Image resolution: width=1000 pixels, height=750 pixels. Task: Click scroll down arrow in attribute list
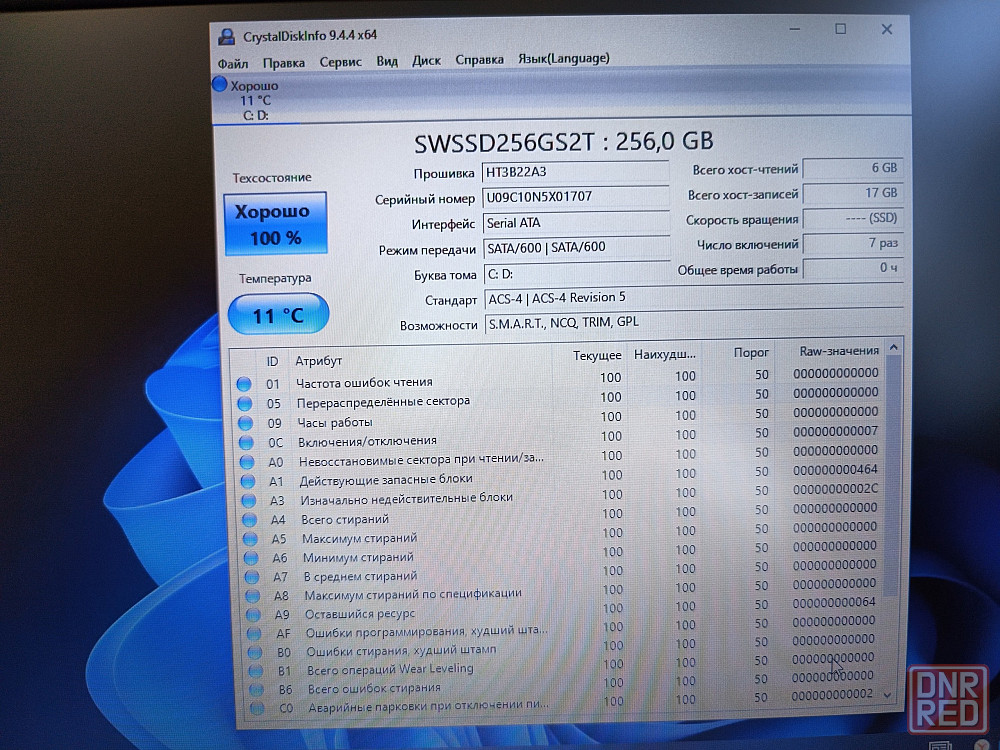click(890, 694)
